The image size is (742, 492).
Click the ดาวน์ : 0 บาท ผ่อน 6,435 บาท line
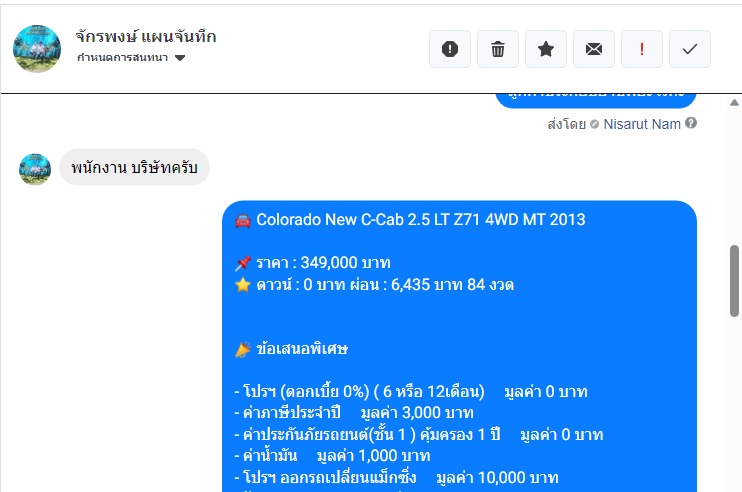(x=374, y=284)
